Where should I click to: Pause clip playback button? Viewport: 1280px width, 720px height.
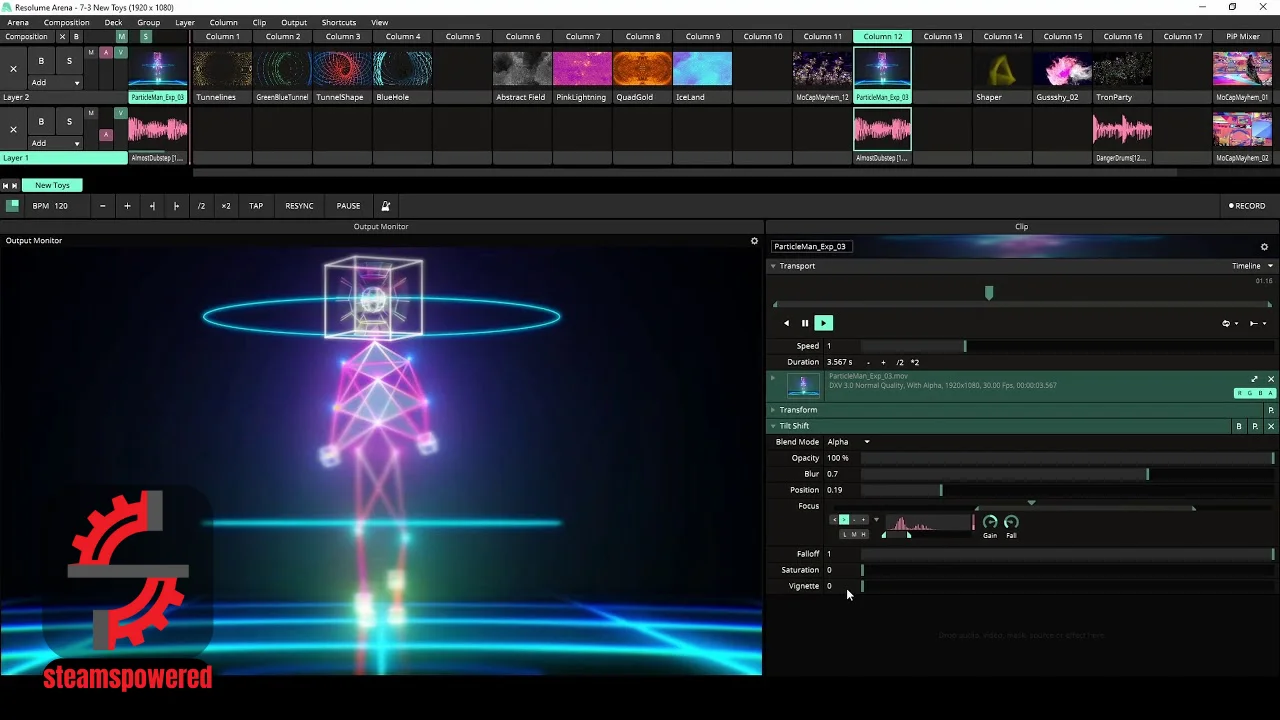pyautogui.click(x=804, y=323)
